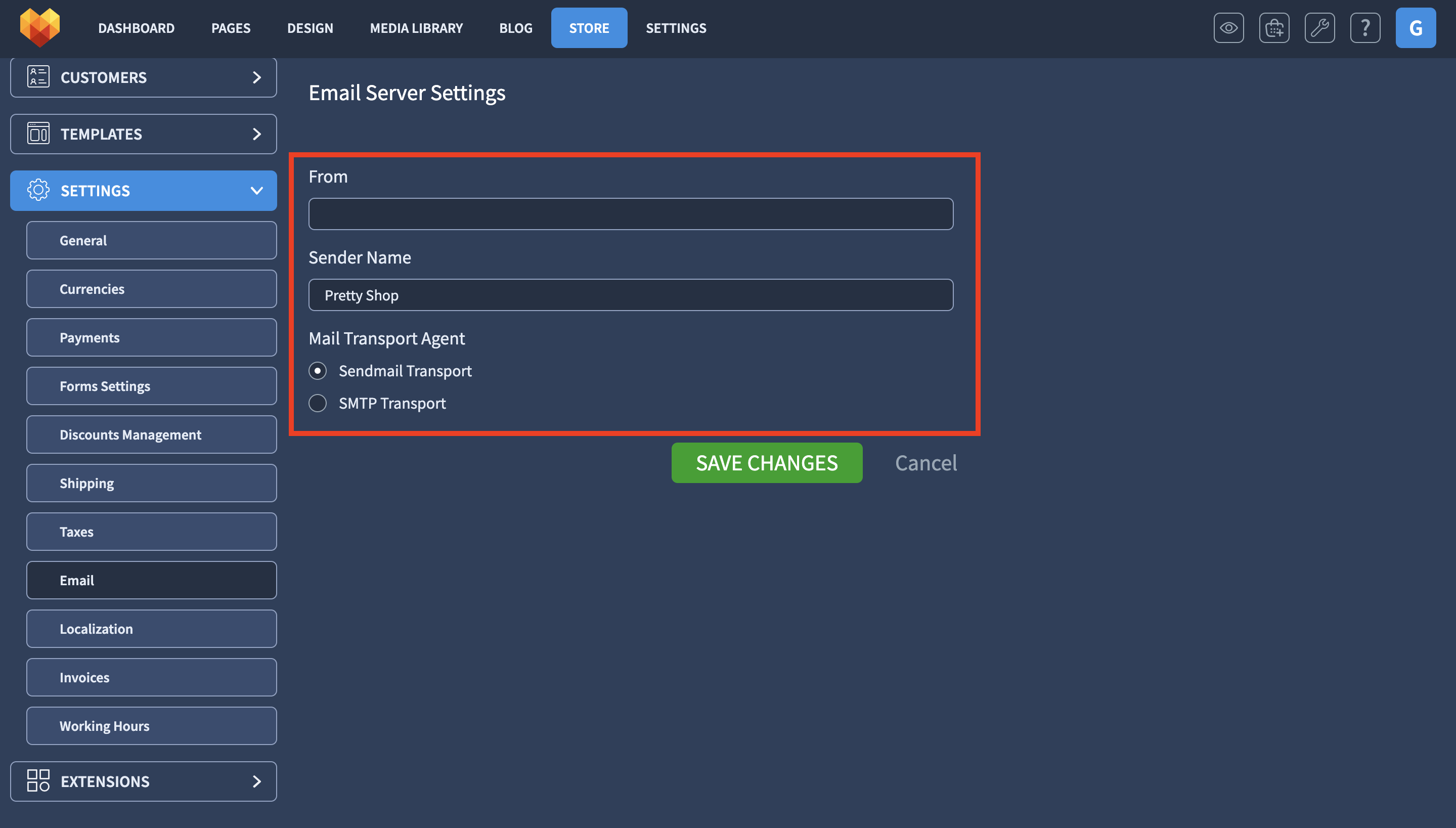Expand the Customers section chevron

point(256,77)
